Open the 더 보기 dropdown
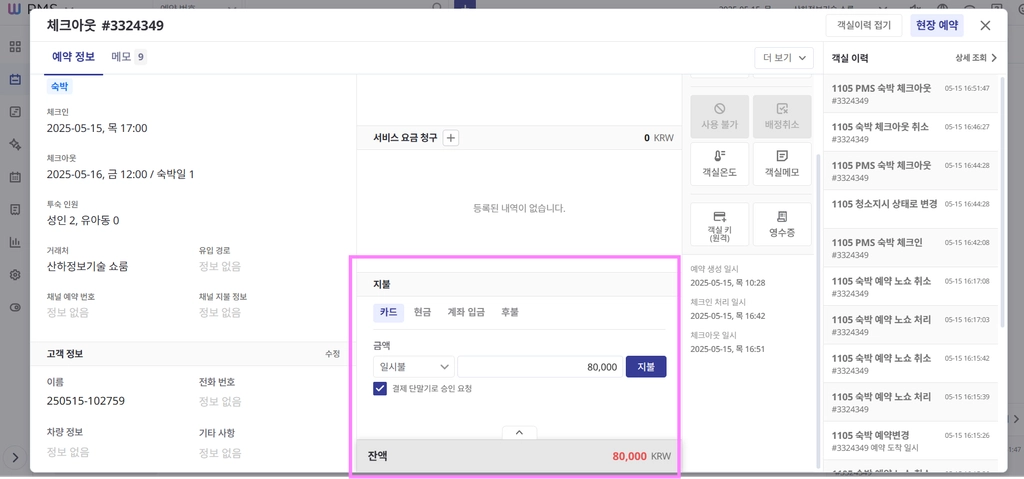This screenshot has height=479, width=1024. pos(784,58)
